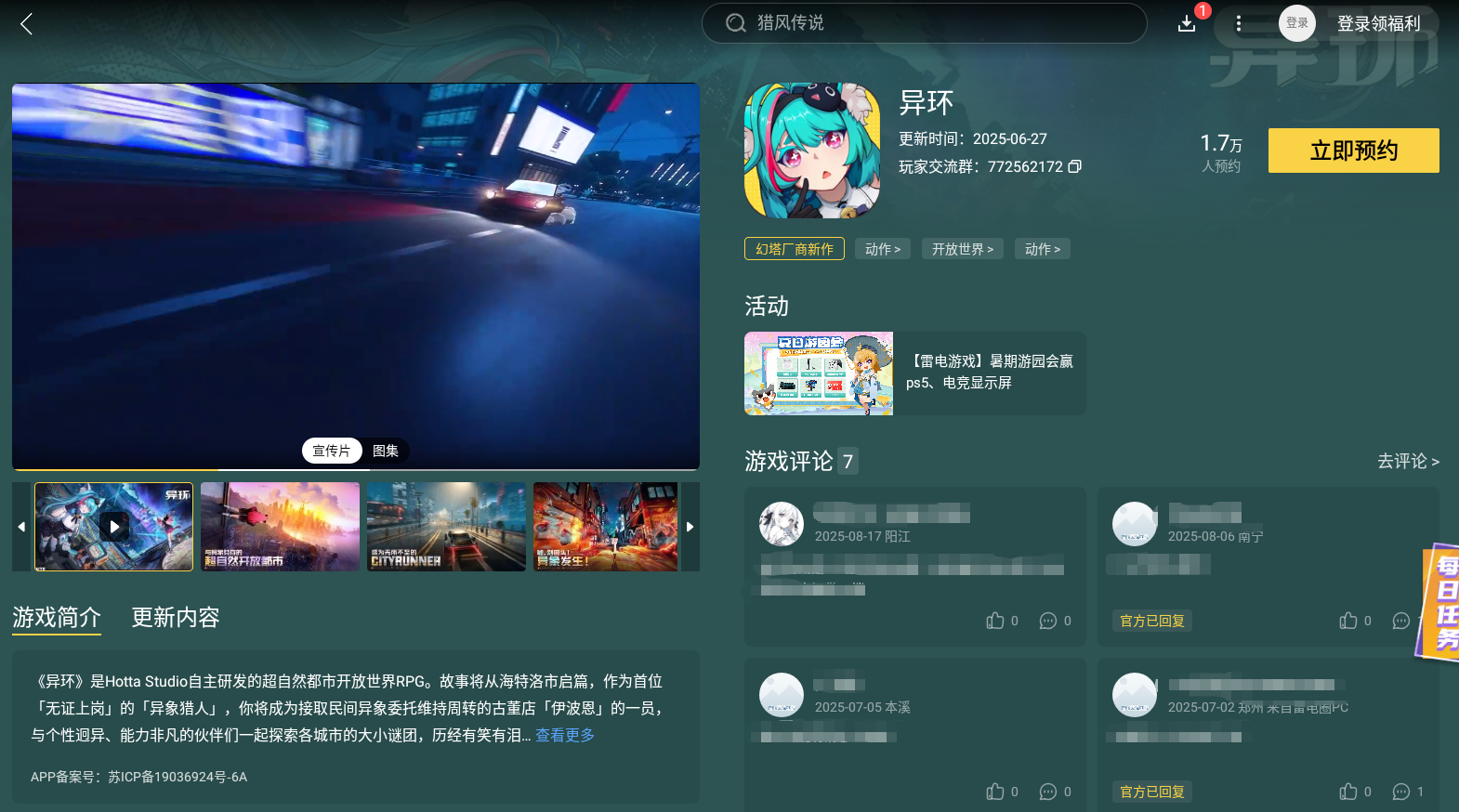Image resolution: width=1459 pixels, height=812 pixels.
Task: Seek the trailer using the video progress bar
Action: click(x=356, y=469)
